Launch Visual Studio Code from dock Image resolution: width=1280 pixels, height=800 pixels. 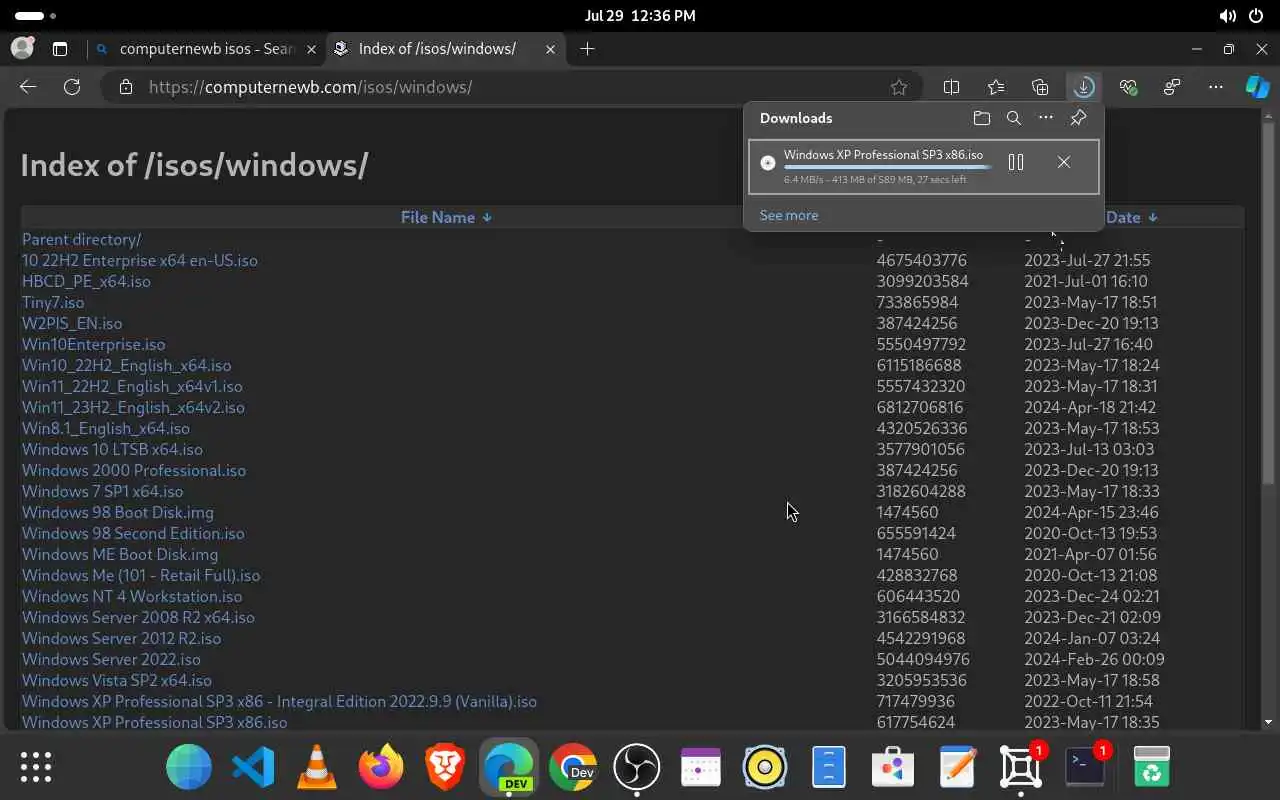click(253, 767)
